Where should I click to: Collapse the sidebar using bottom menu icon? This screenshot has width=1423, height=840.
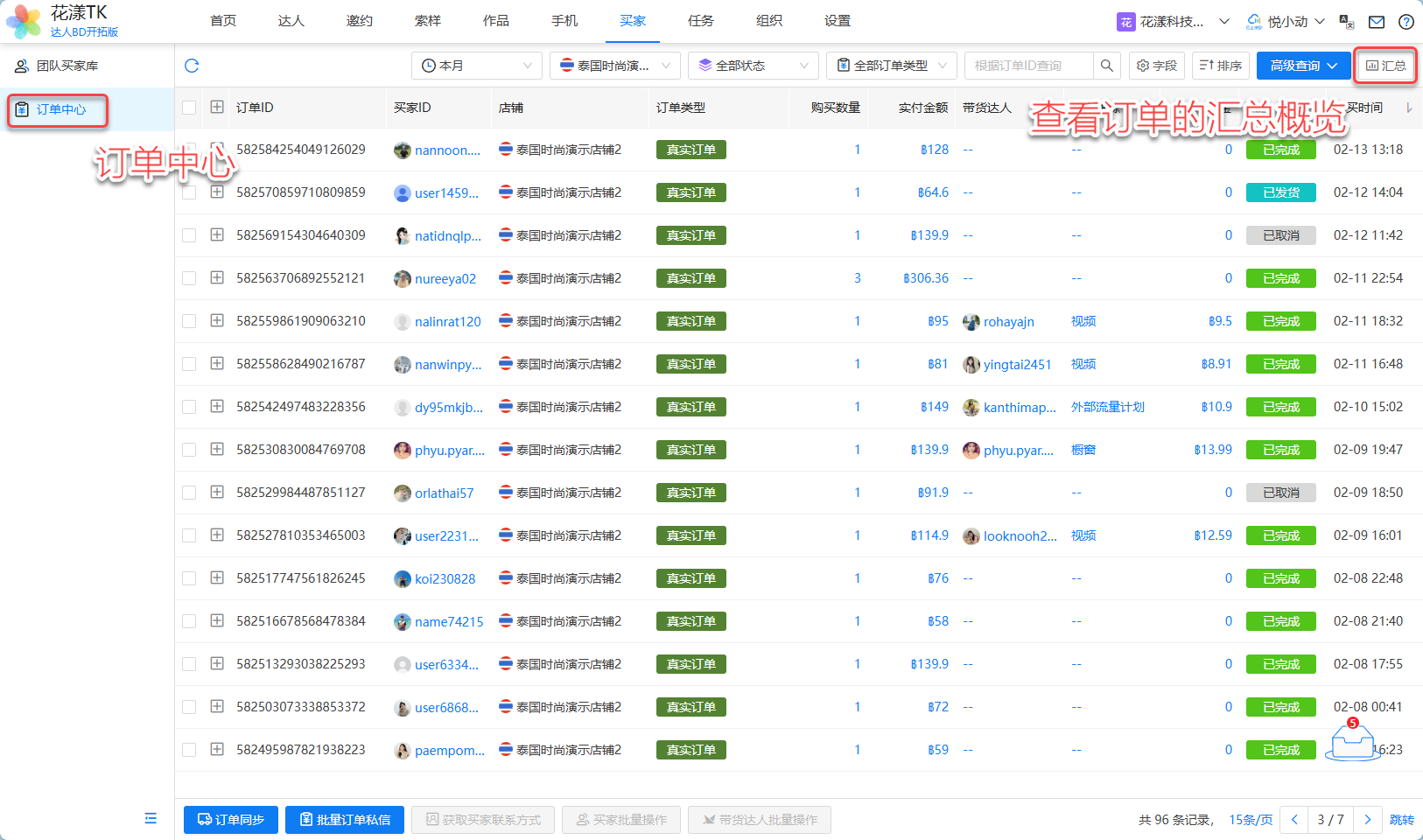click(x=151, y=818)
